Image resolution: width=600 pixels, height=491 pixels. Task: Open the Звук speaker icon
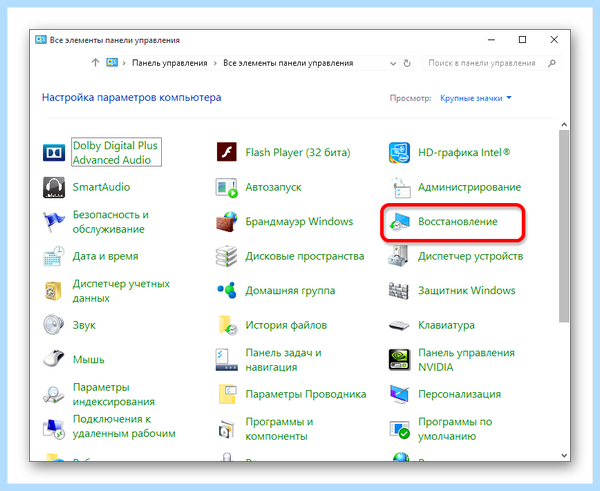pyautogui.click(x=54, y=325)
